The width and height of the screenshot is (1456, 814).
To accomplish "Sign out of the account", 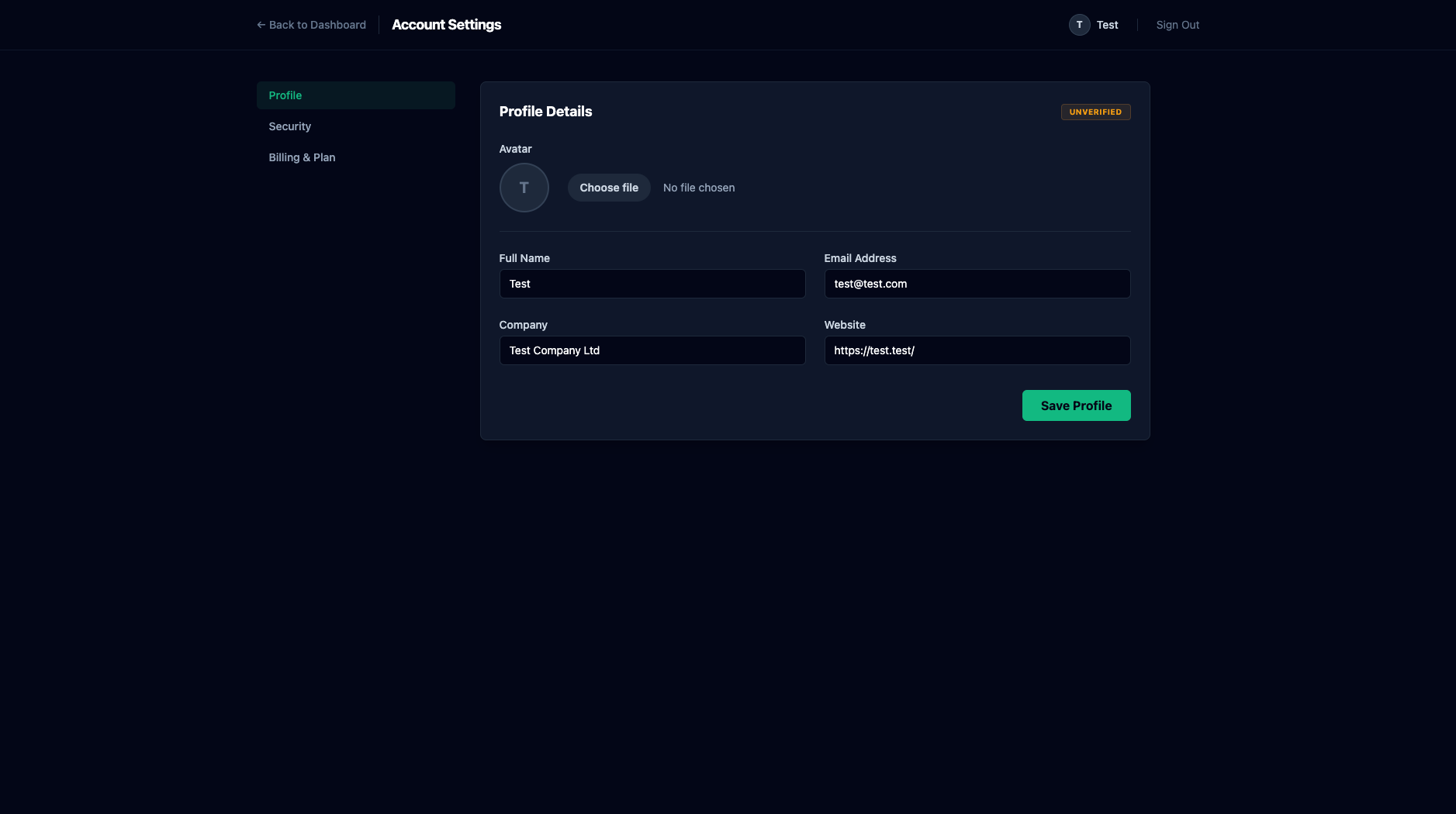I will 1178,25.
